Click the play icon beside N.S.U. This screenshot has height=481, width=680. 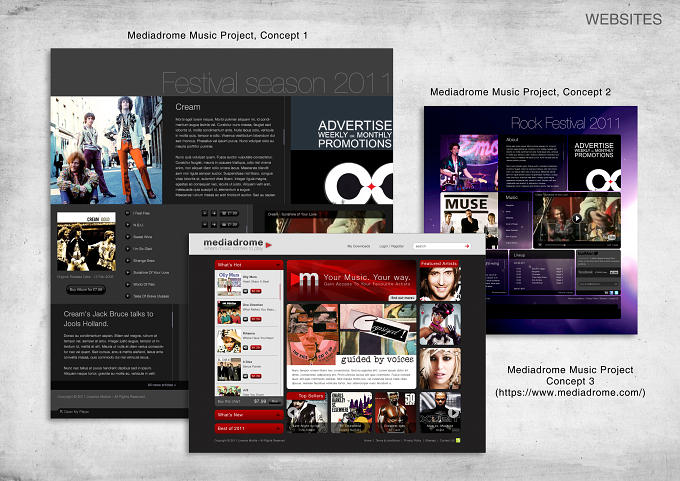[x=128, y=225]
